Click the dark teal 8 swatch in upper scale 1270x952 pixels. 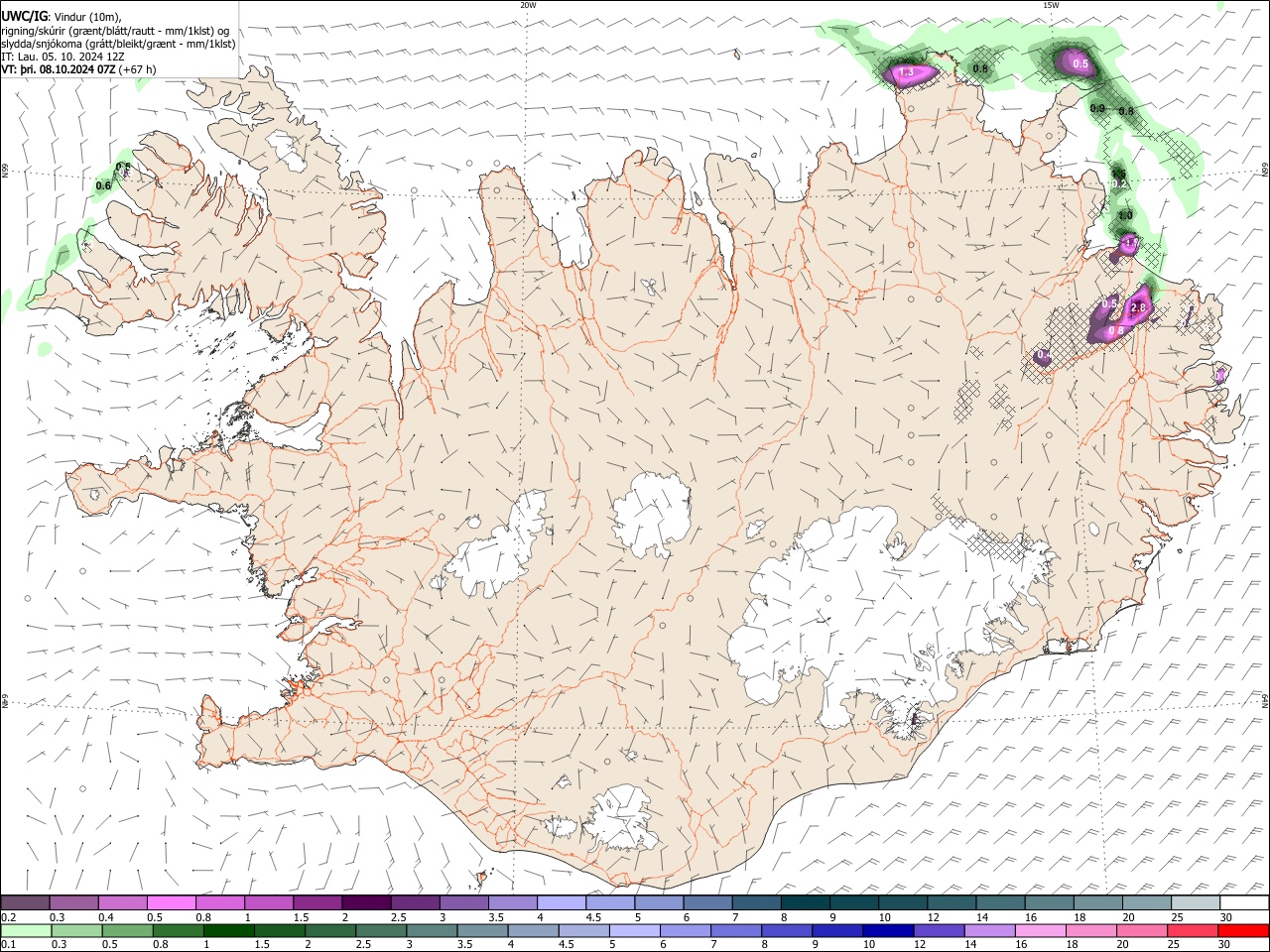pos(805,902)
